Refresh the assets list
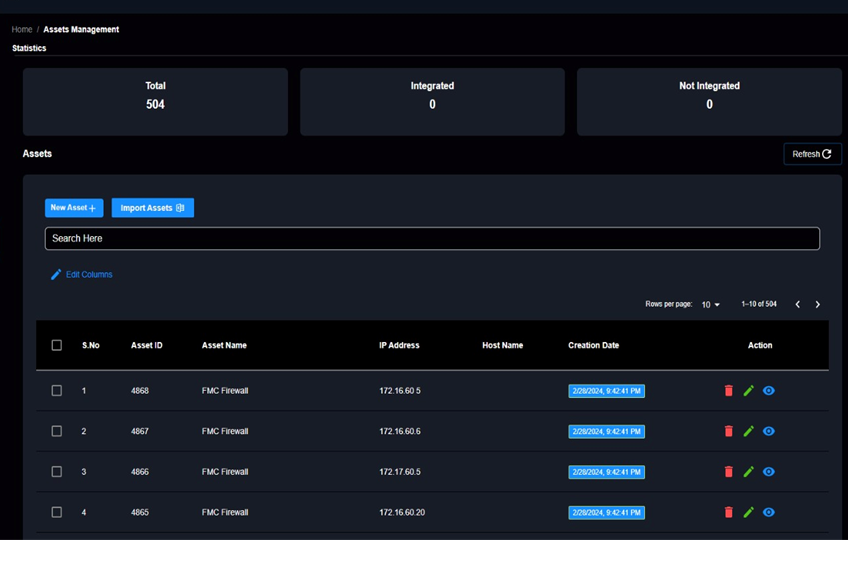This screenshot has height=567, width=848. point(812,154)
